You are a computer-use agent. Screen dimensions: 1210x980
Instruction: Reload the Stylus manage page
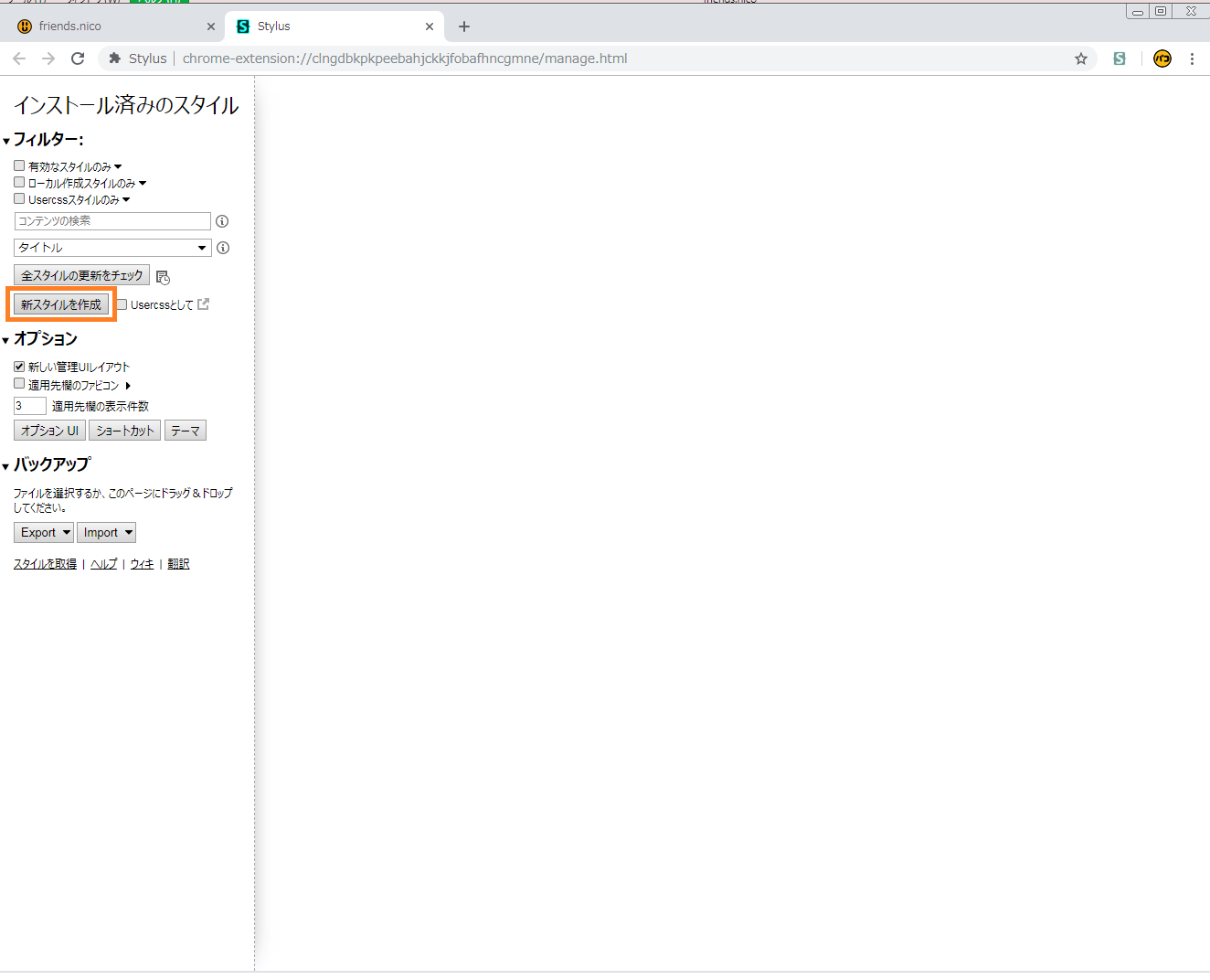coord(78,59)
